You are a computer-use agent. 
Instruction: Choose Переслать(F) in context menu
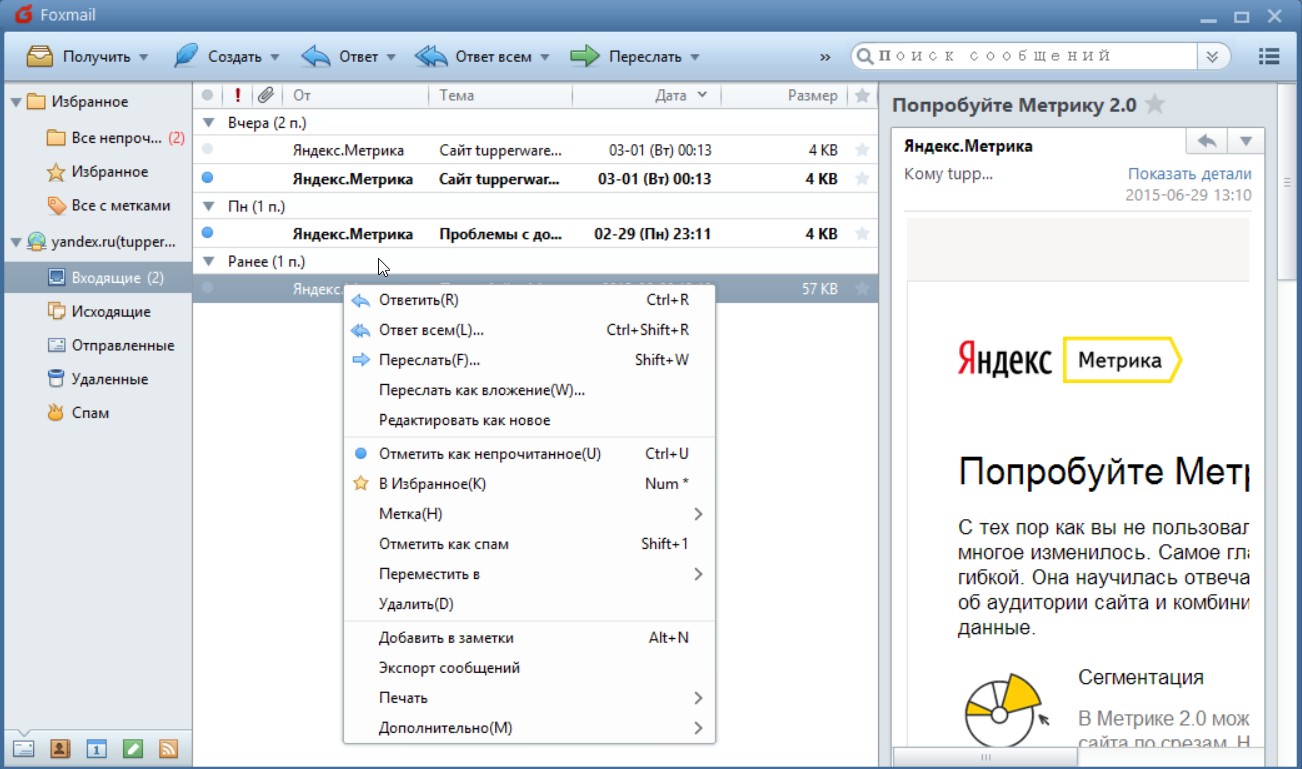click(x=530, y=360)
